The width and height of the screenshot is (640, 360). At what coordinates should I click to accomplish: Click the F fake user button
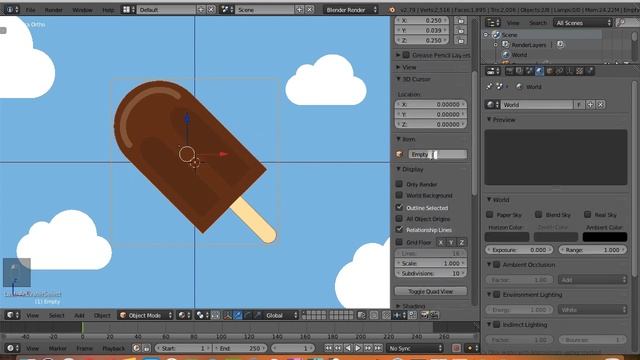579,105
